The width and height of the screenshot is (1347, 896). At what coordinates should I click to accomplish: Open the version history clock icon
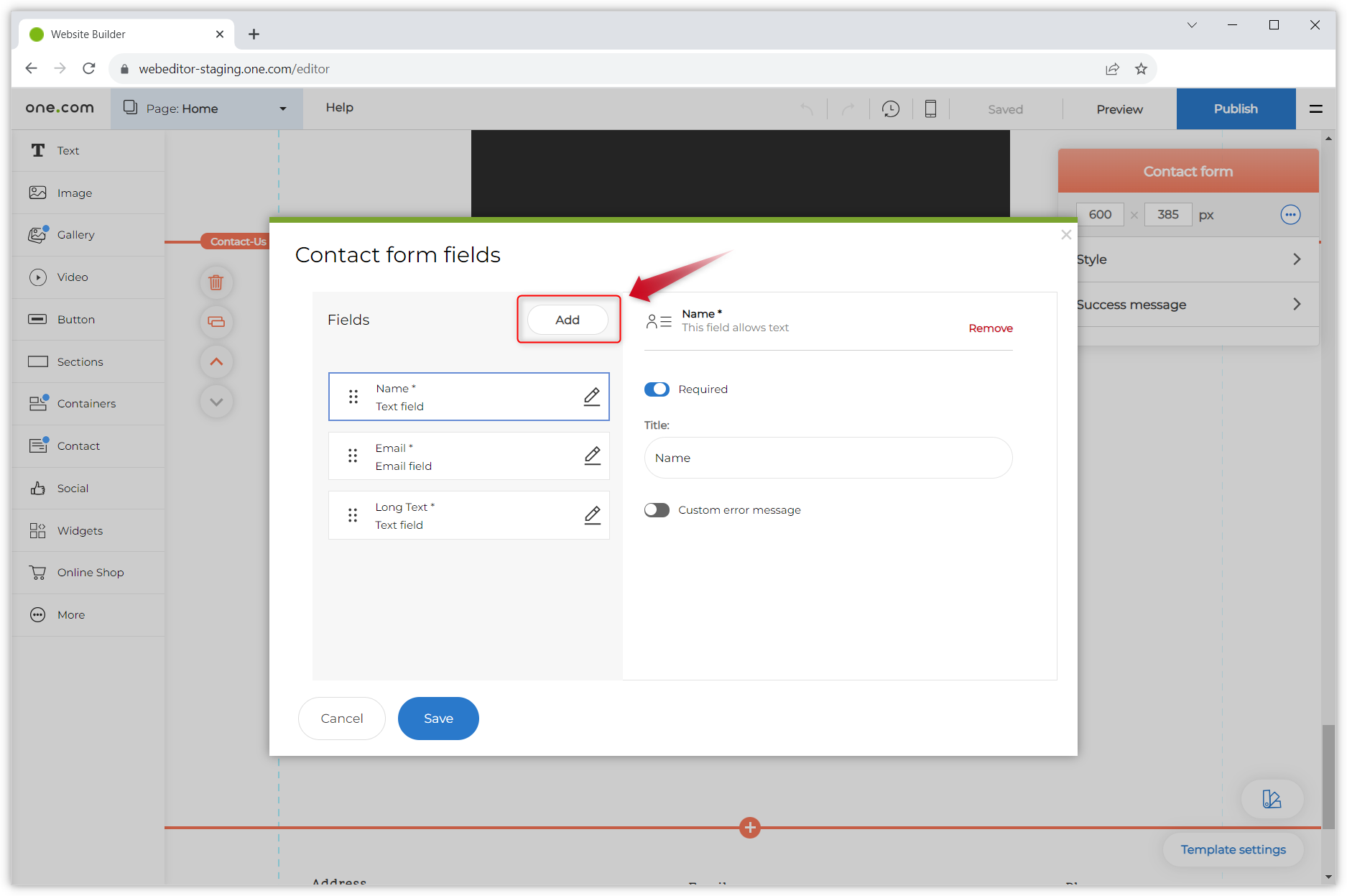coord(890,109)
